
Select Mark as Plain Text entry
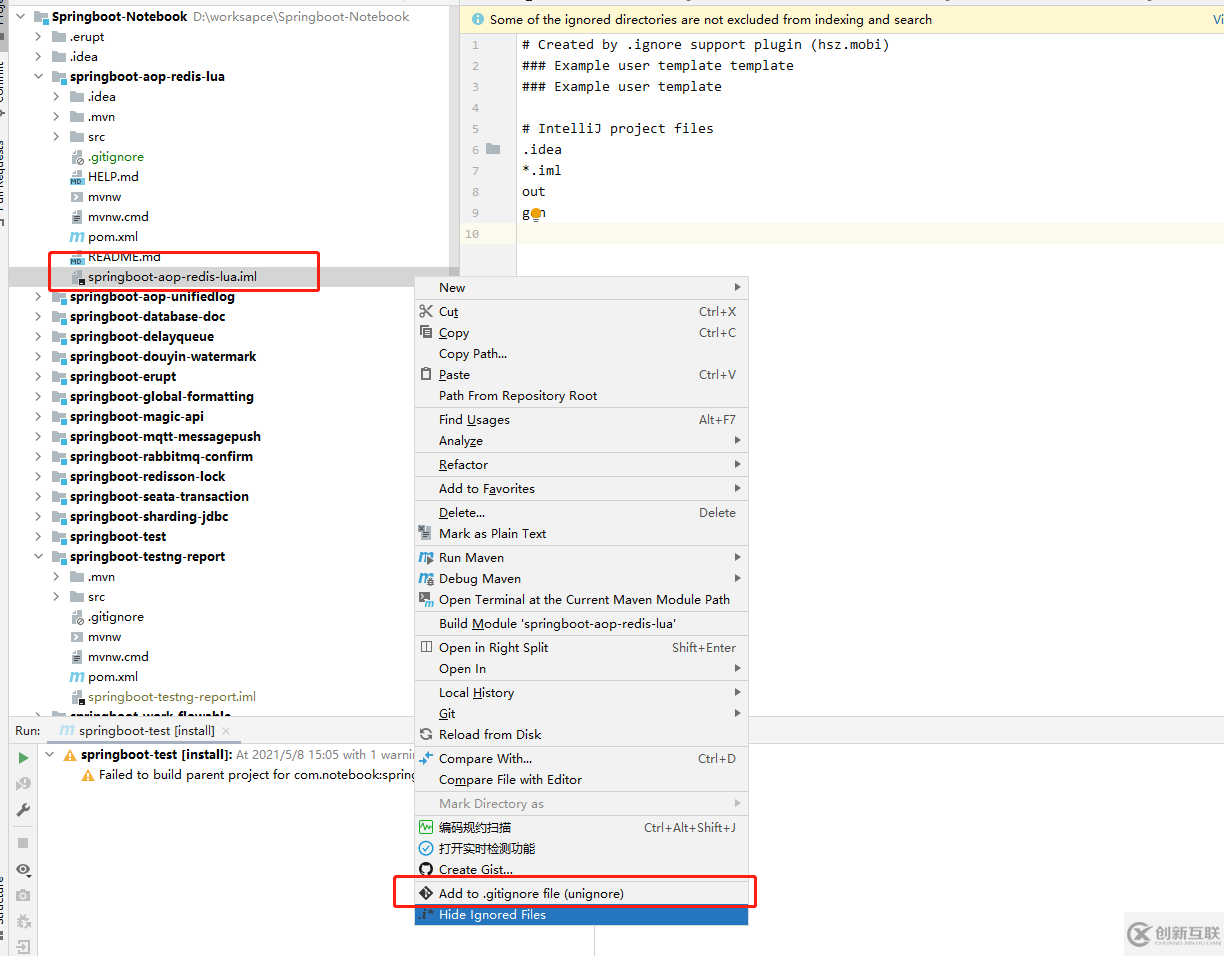click(581, 534)
